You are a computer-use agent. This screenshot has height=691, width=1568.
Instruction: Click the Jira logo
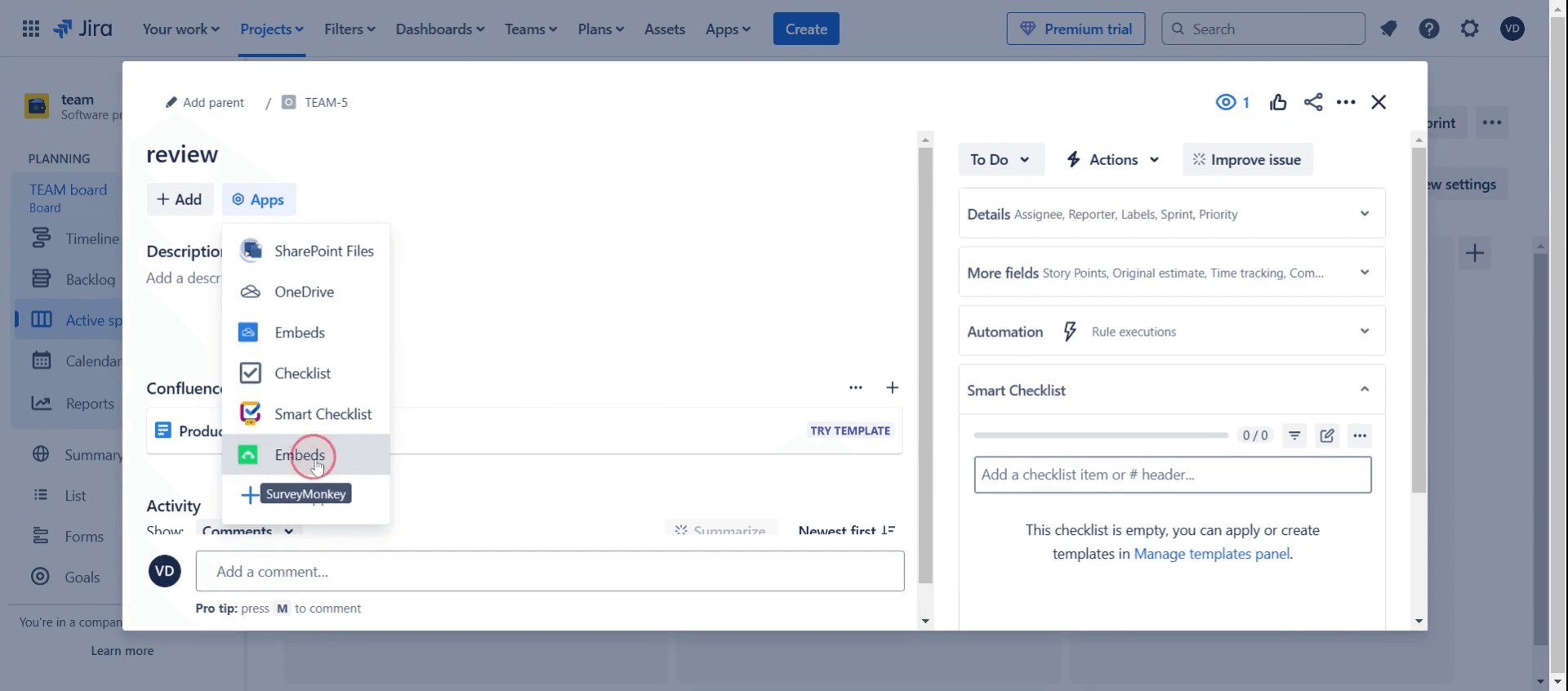click(x=82, y=29)
